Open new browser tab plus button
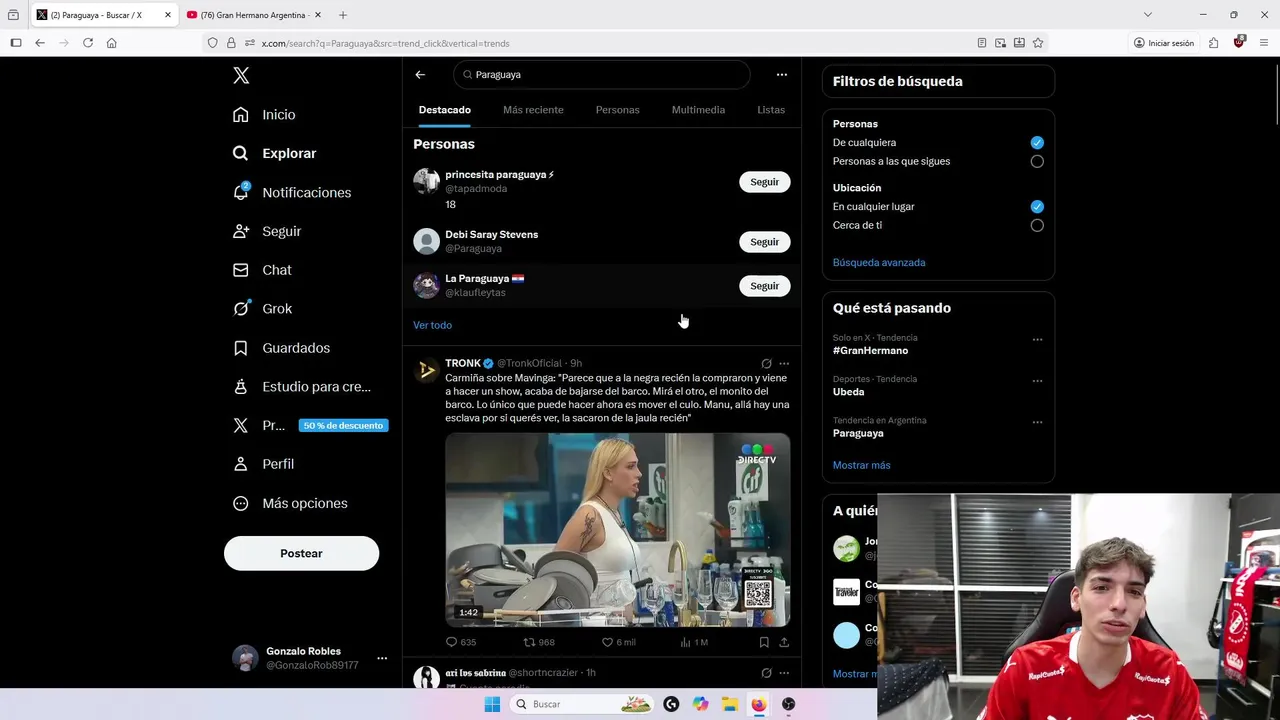The image size is (1280, 720). pos(343,15)
